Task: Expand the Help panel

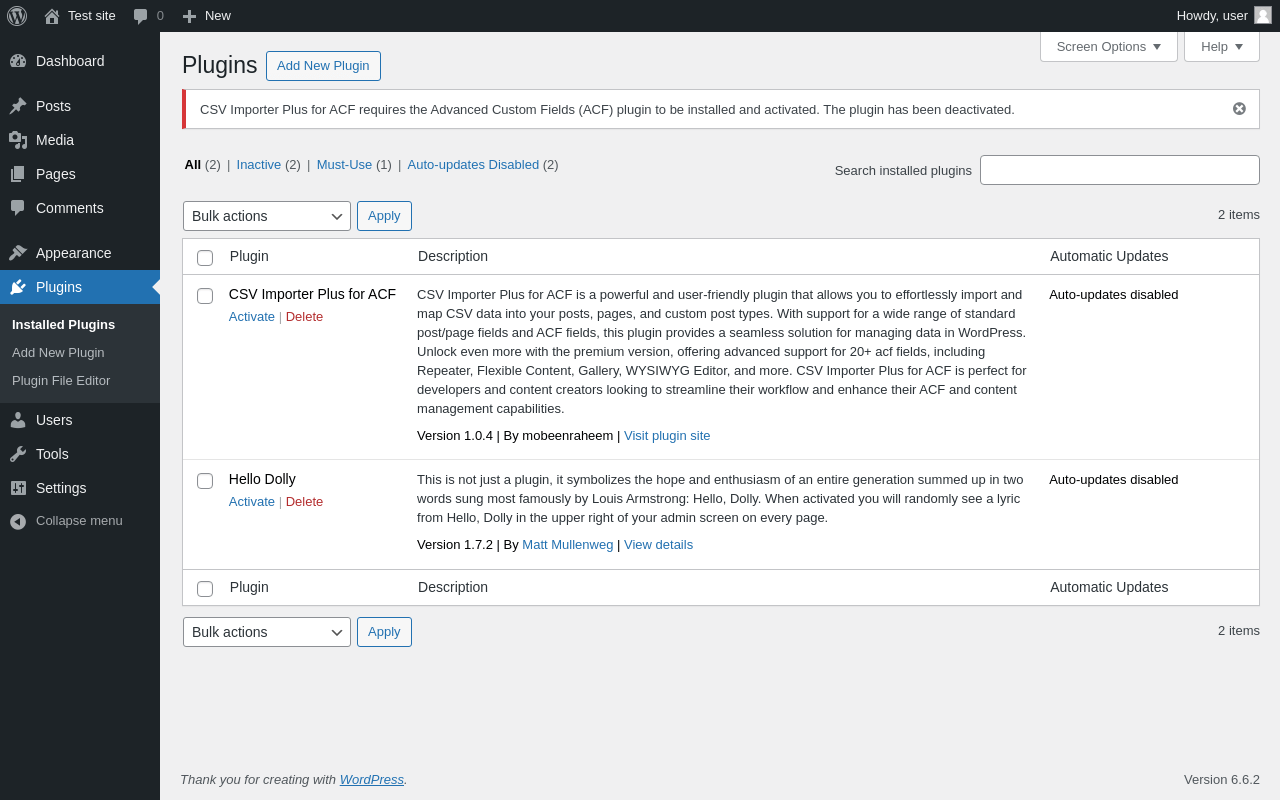Action: click(x=1222, y=46)
